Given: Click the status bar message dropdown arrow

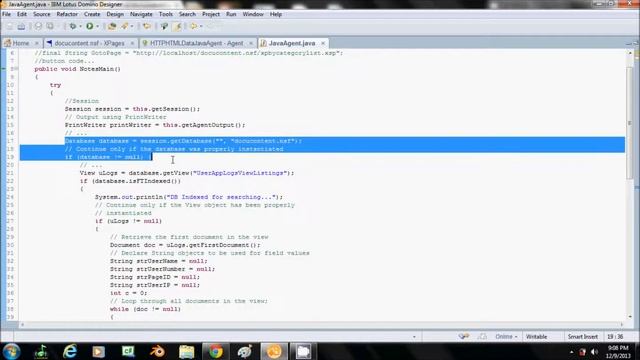Looking at the screenshot, I should coord(414,337).
